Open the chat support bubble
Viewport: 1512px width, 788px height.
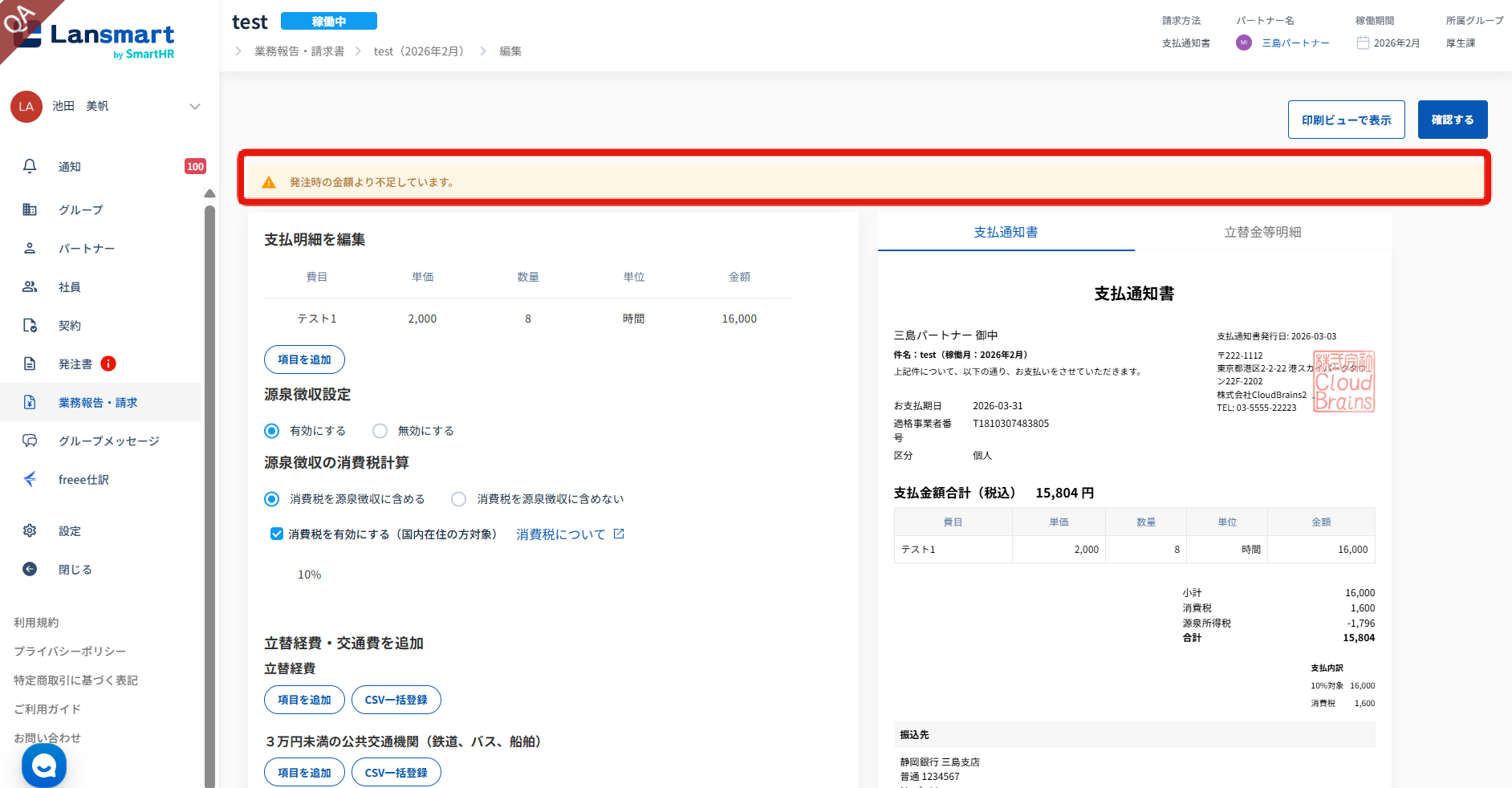tap(44, 766)
